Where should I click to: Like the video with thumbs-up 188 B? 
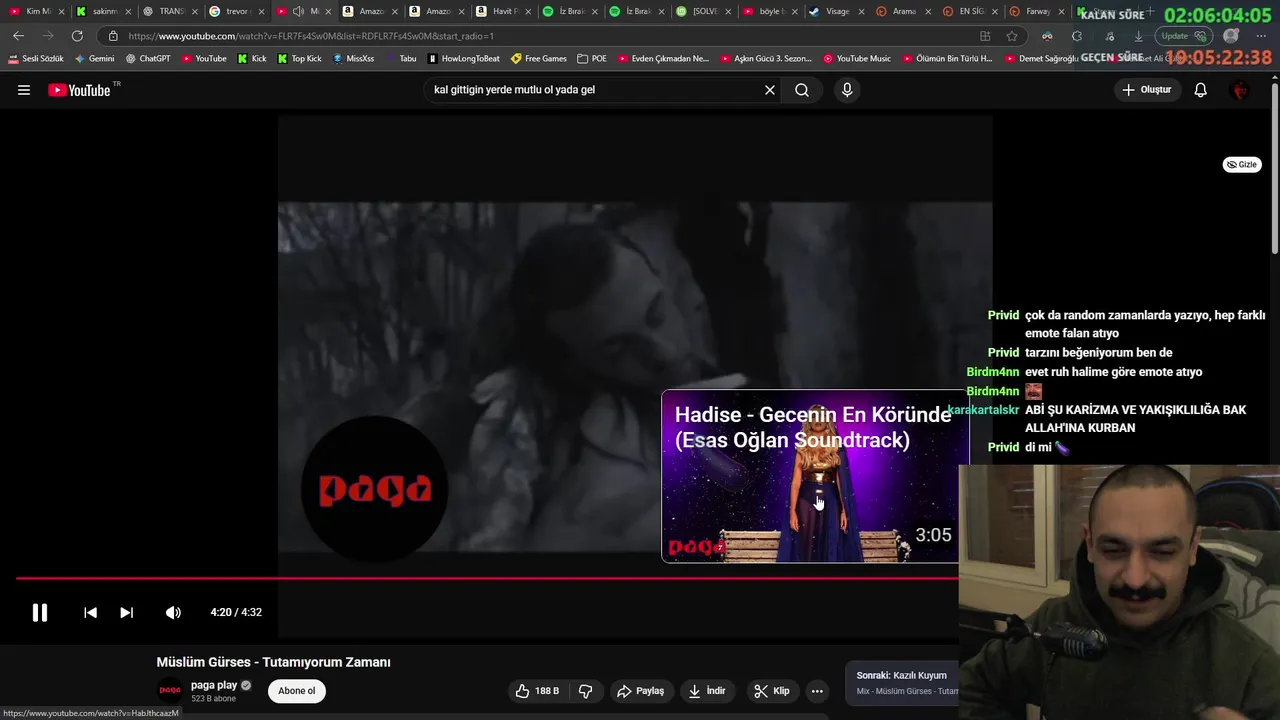pyautogui.click(x=537, y=691)
